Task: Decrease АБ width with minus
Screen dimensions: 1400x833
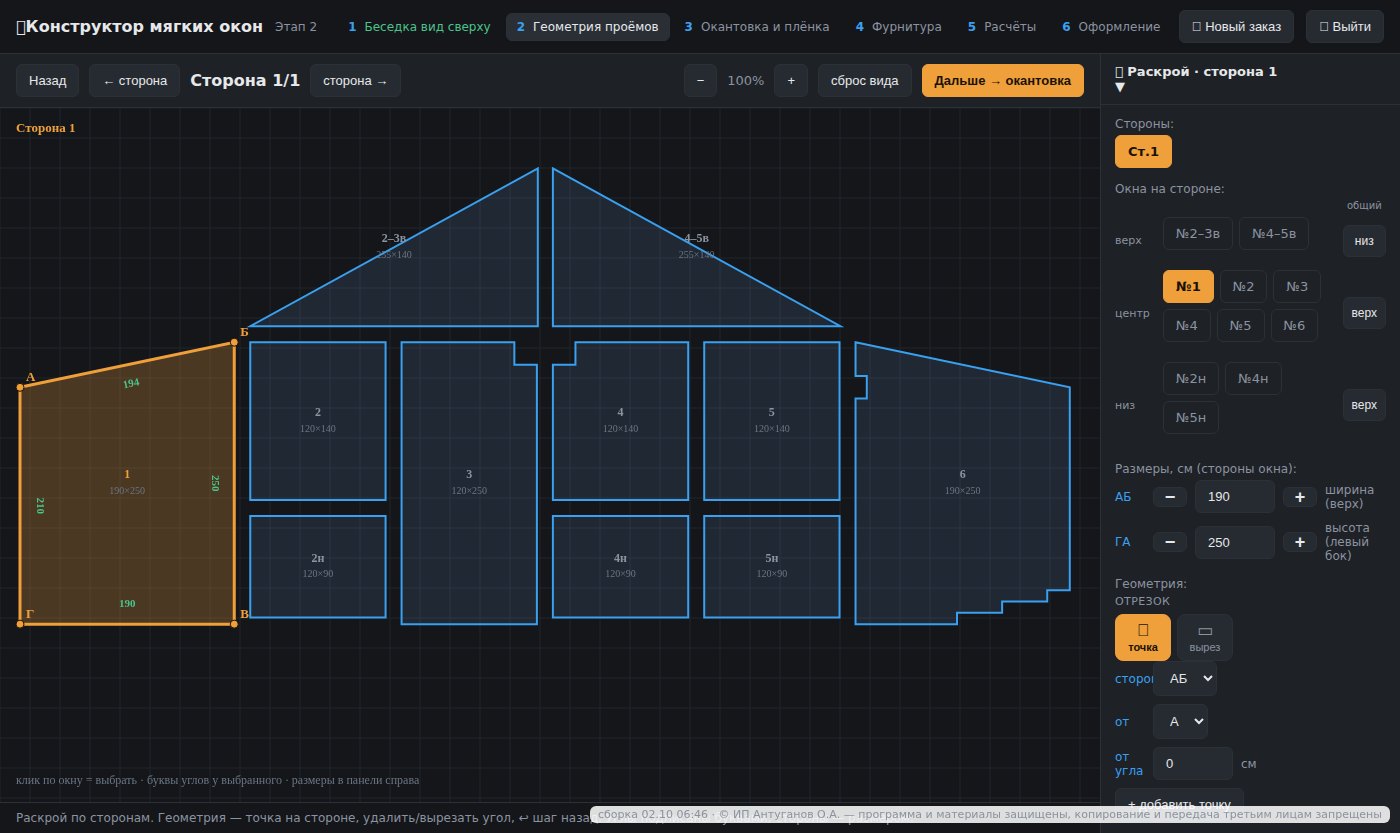Action: (1170, 497)
